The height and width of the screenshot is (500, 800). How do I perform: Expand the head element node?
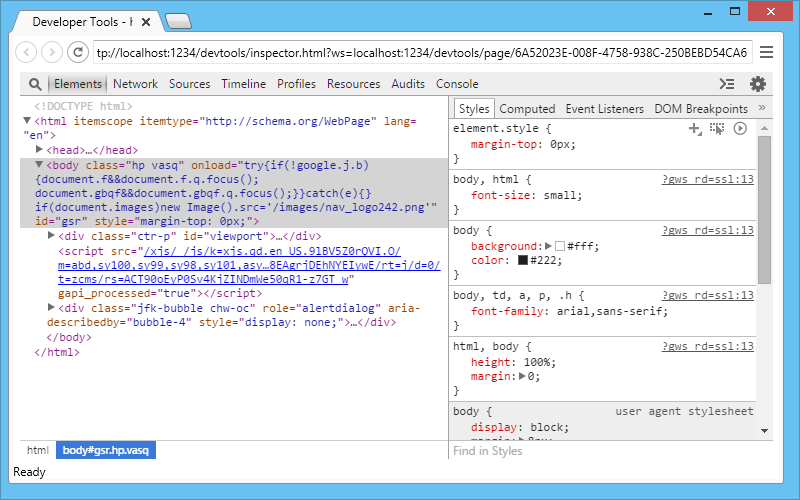click(39, 149)
